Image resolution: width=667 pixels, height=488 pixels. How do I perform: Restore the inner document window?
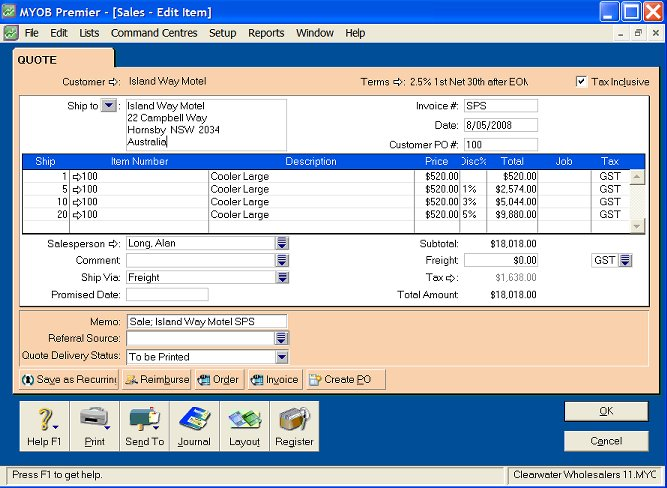[638, 33]
